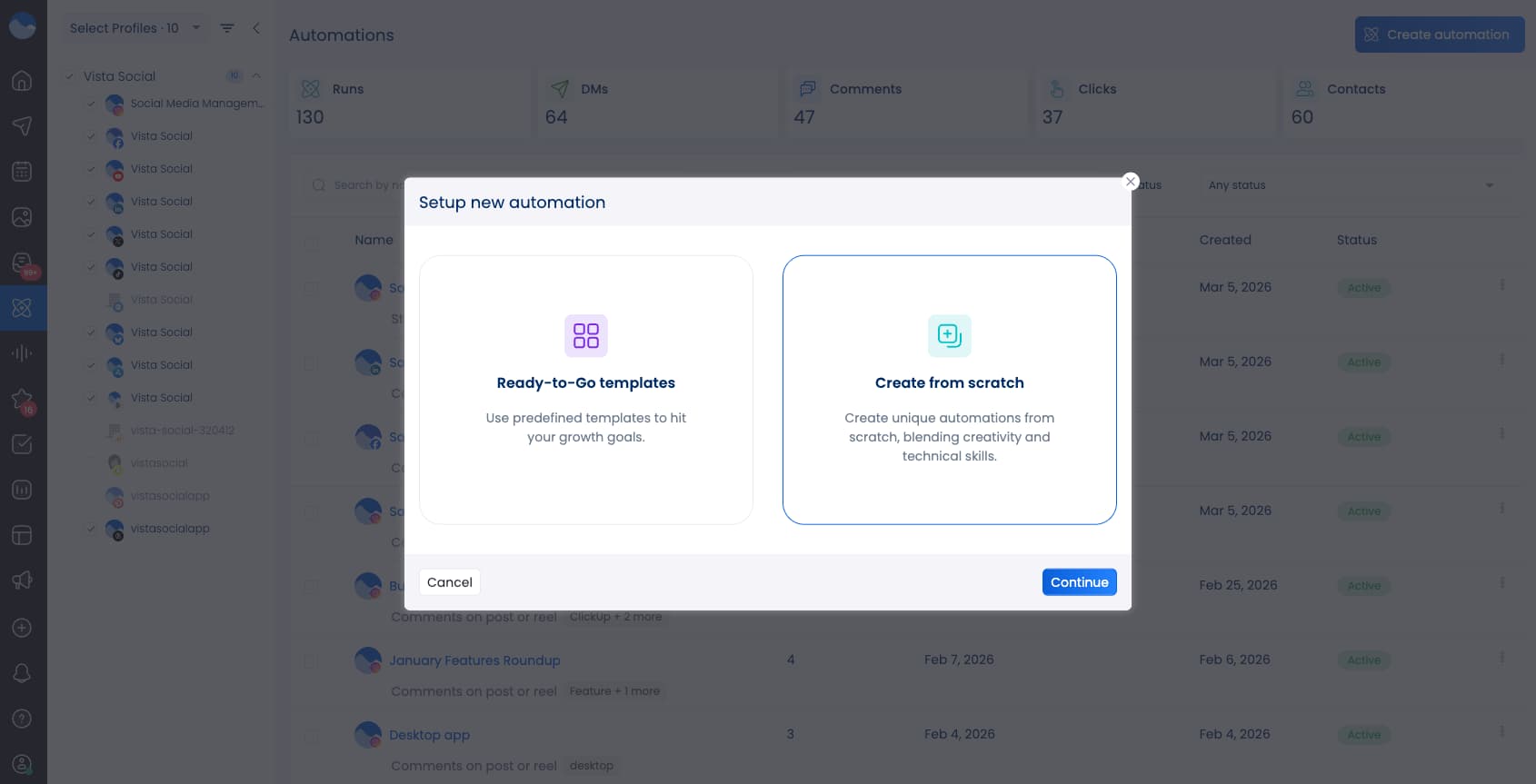This screenshot has height=784, width=1536.
Task: Close the Setup new automation dialog
Action: (x=1131, y=181)
